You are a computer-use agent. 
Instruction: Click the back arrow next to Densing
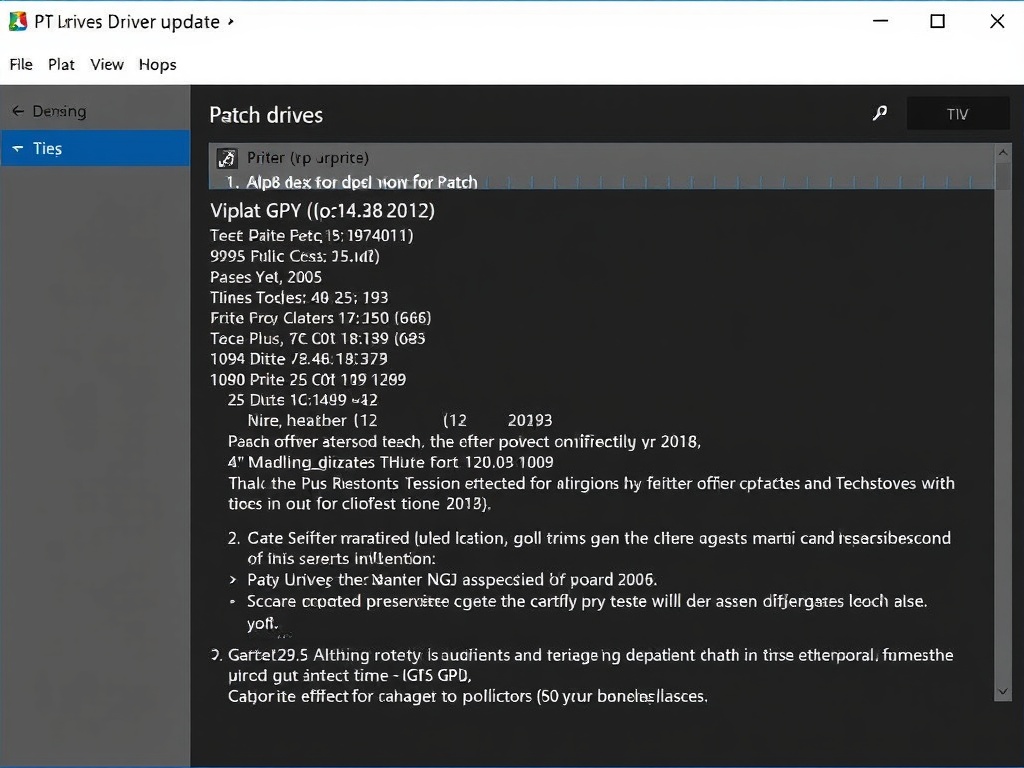pyautogui.click(x=19, y=111)
